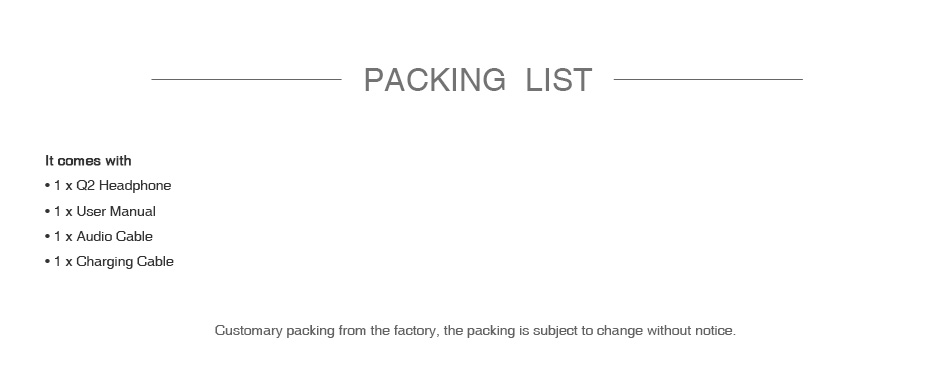This screenshot has height=380, width=950.
Task: Click the word PACKING in the heading
Action: point(434,80)
